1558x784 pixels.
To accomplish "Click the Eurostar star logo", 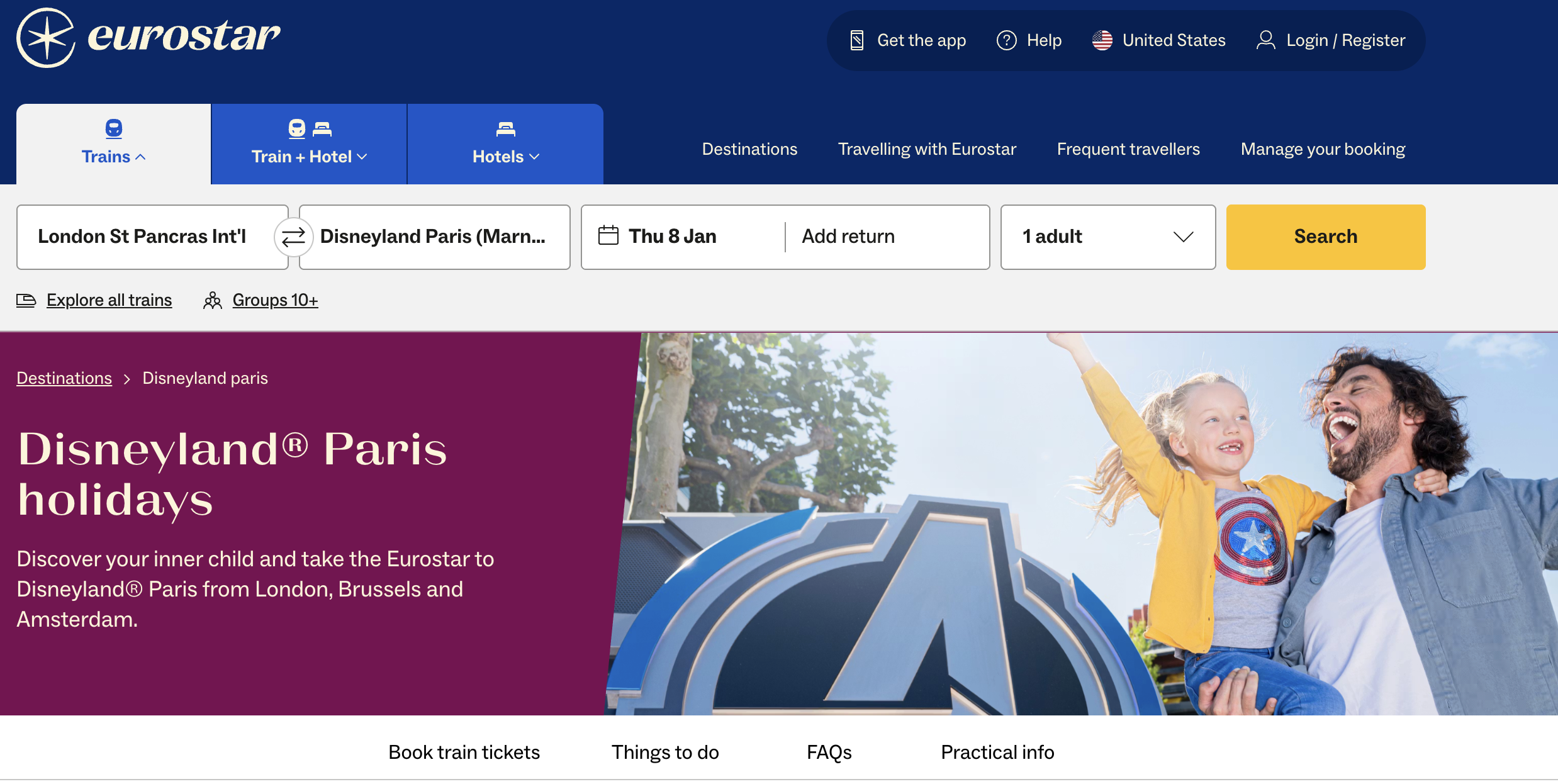I will (47, 37).
